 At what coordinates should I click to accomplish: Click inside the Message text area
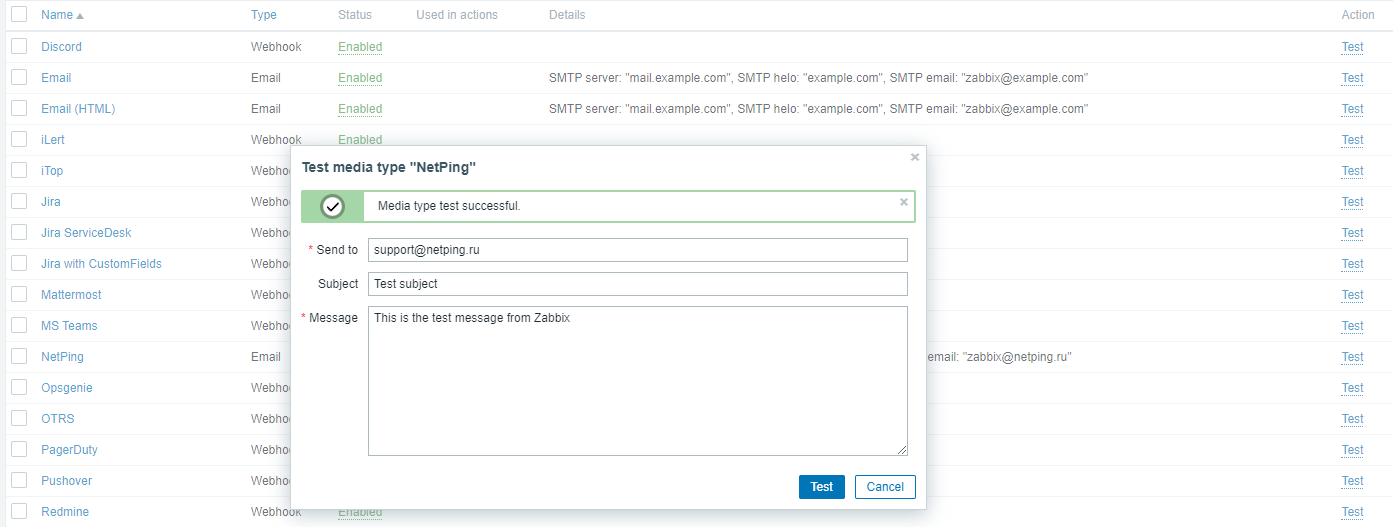637,381
